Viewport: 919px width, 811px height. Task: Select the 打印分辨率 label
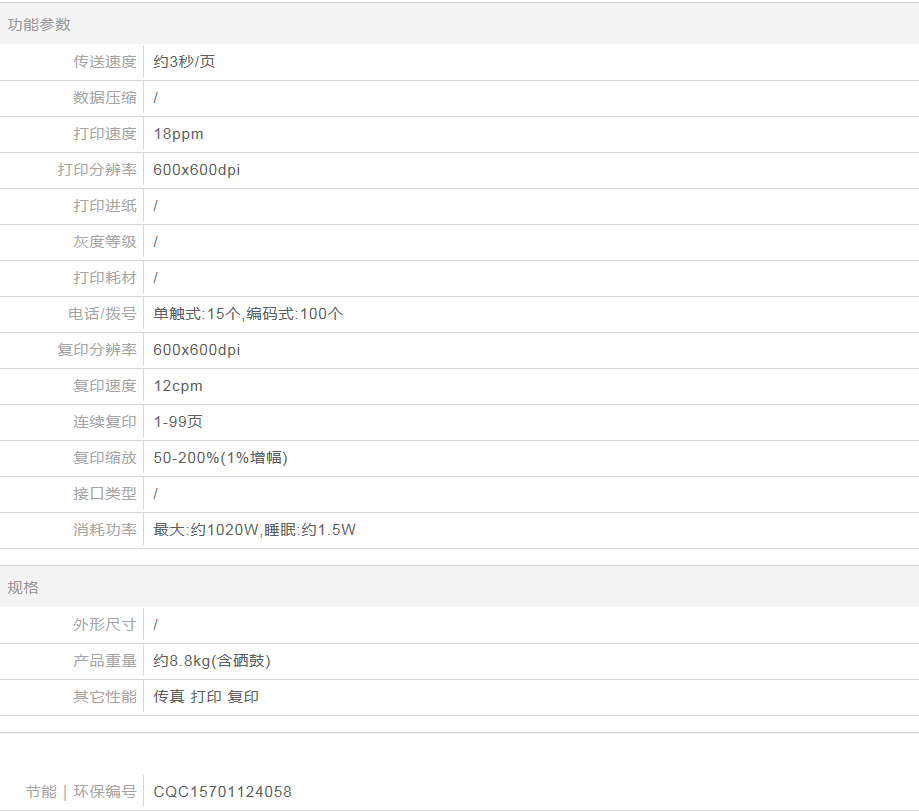point(96,170)
